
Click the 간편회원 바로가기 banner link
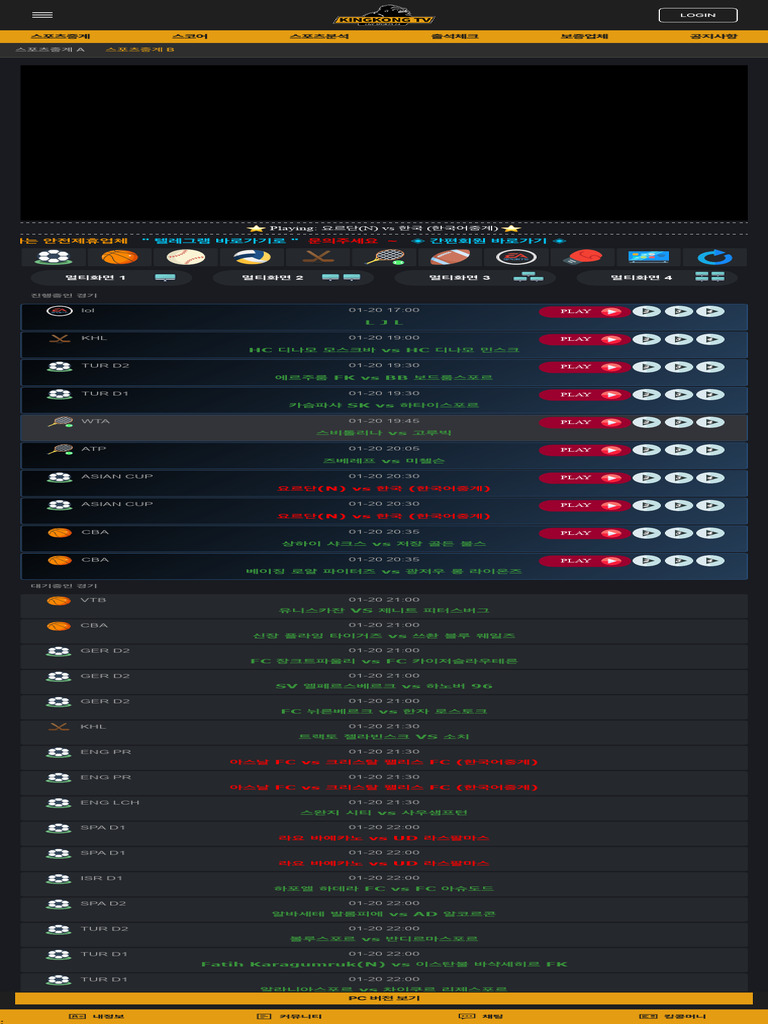[x=488, y=241]
